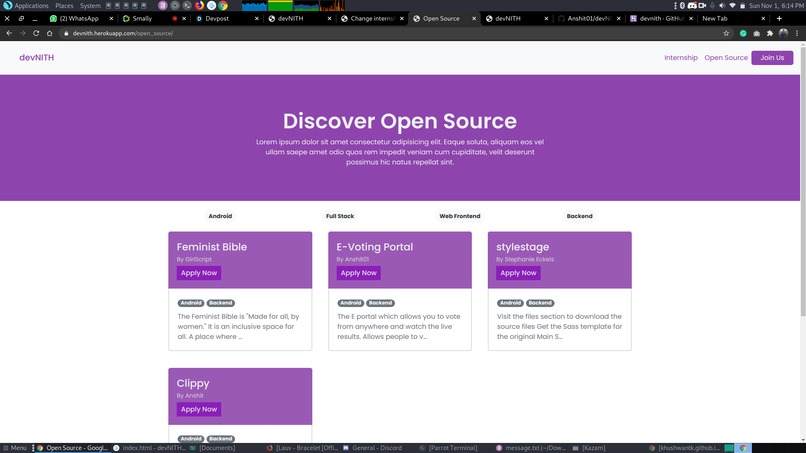Click the camera extension icon in toolbar
This screenshot has width=806, height=453.
[x=756, y=33]
